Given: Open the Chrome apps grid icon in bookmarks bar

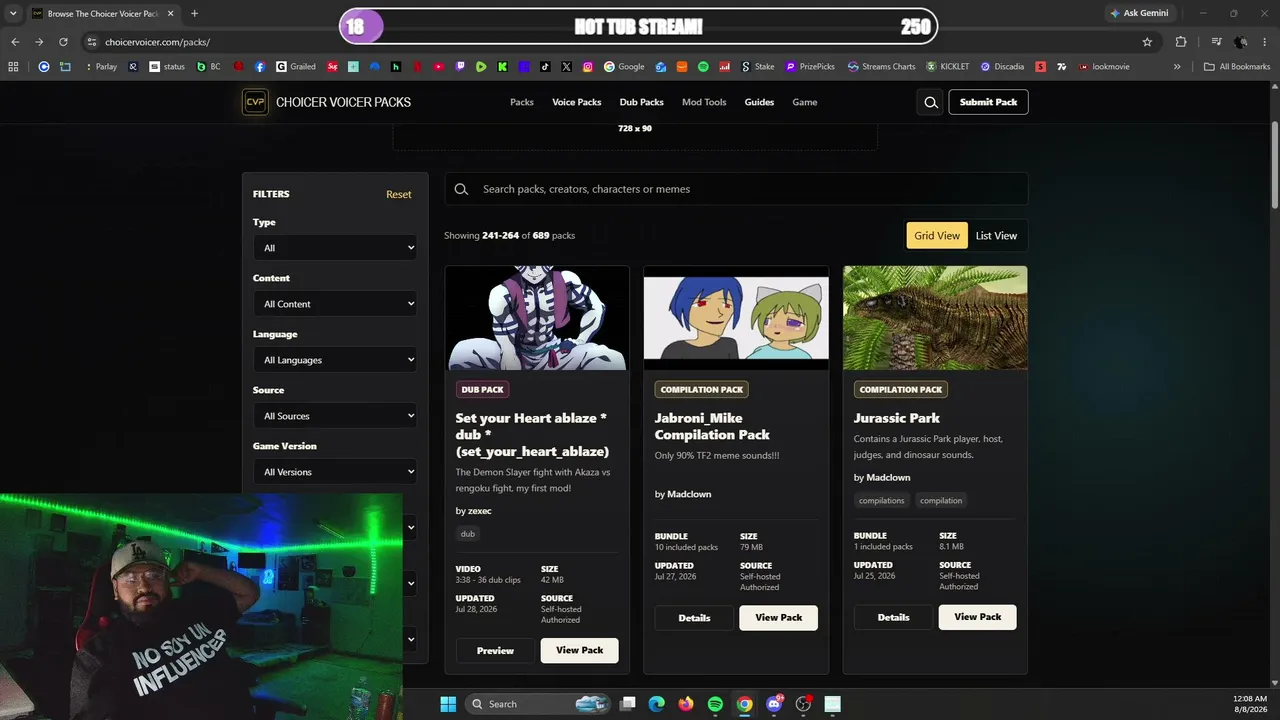Looking at the screenshot, I should (13, 67).
